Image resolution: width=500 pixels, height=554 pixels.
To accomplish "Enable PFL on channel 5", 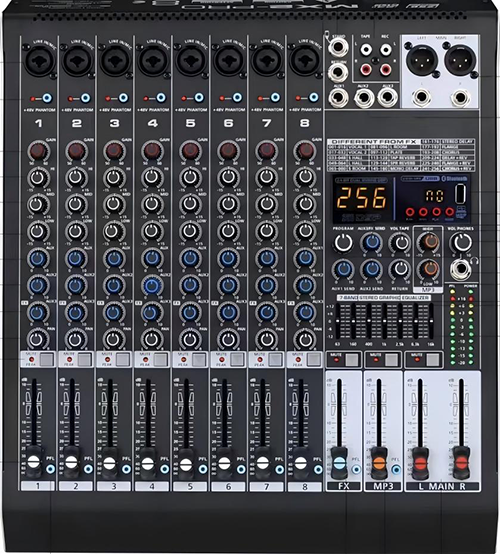I will [x=203, y=469].
